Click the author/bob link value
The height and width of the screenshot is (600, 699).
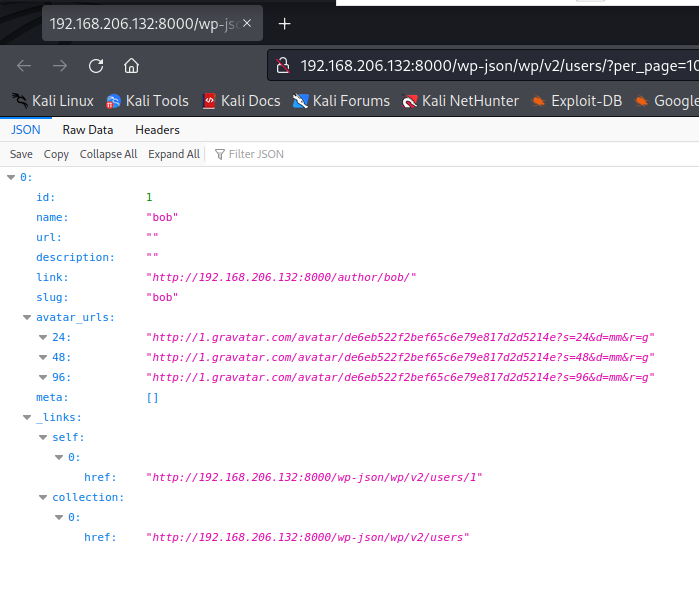[x=281, y=277]
